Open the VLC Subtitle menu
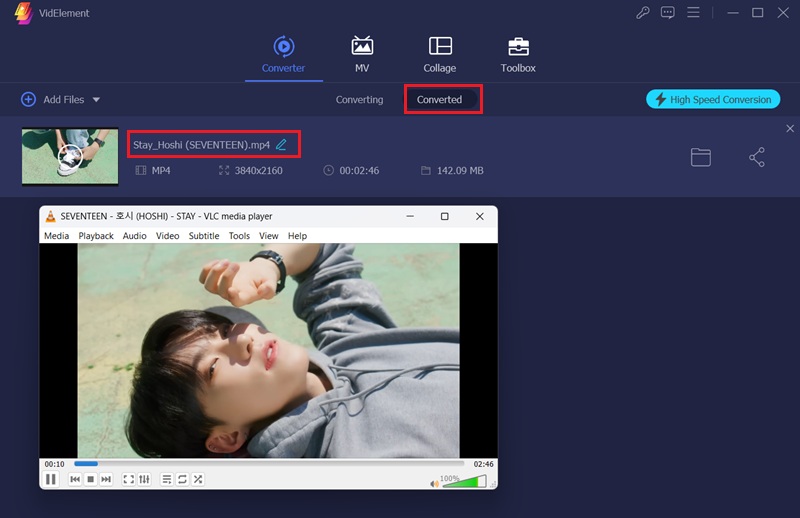Image resolution: width=800 pixels, height=518 pixels. [204, 236]
